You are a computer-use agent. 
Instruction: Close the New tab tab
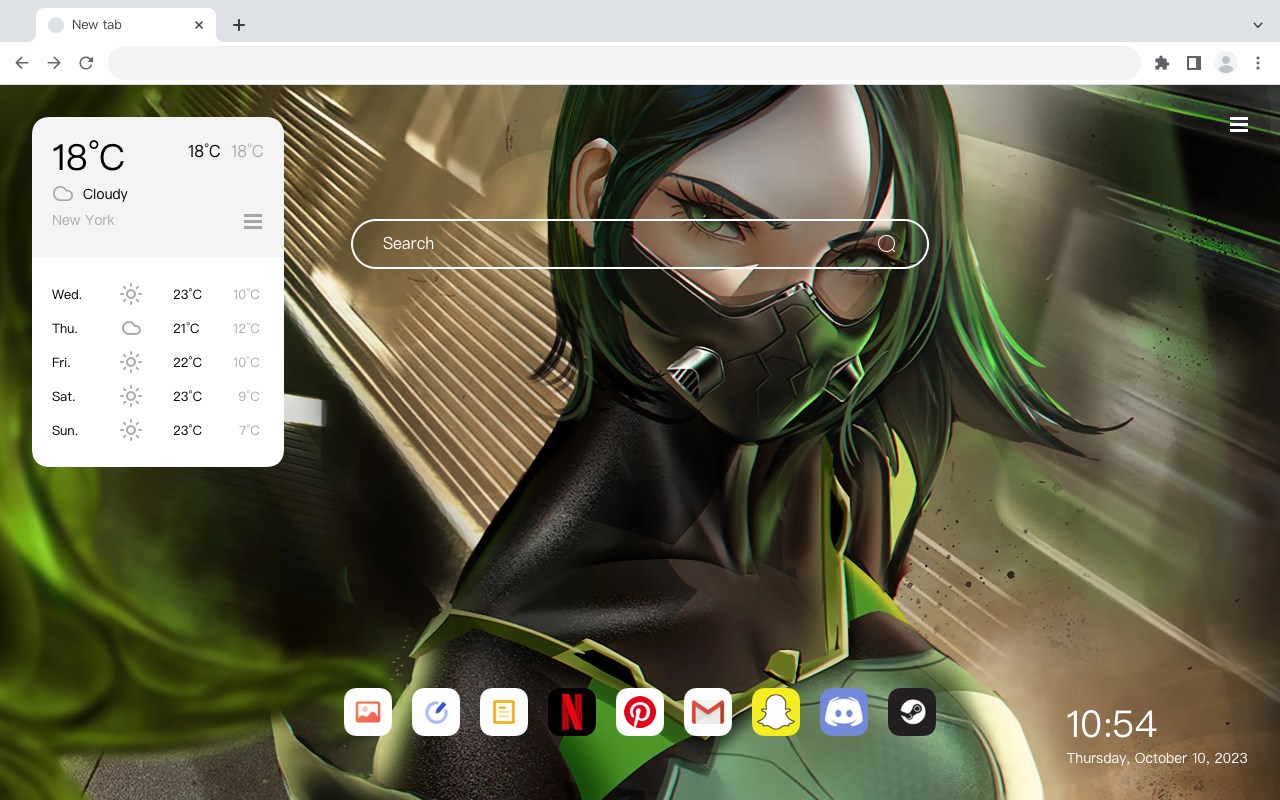(x=199, y=25)
